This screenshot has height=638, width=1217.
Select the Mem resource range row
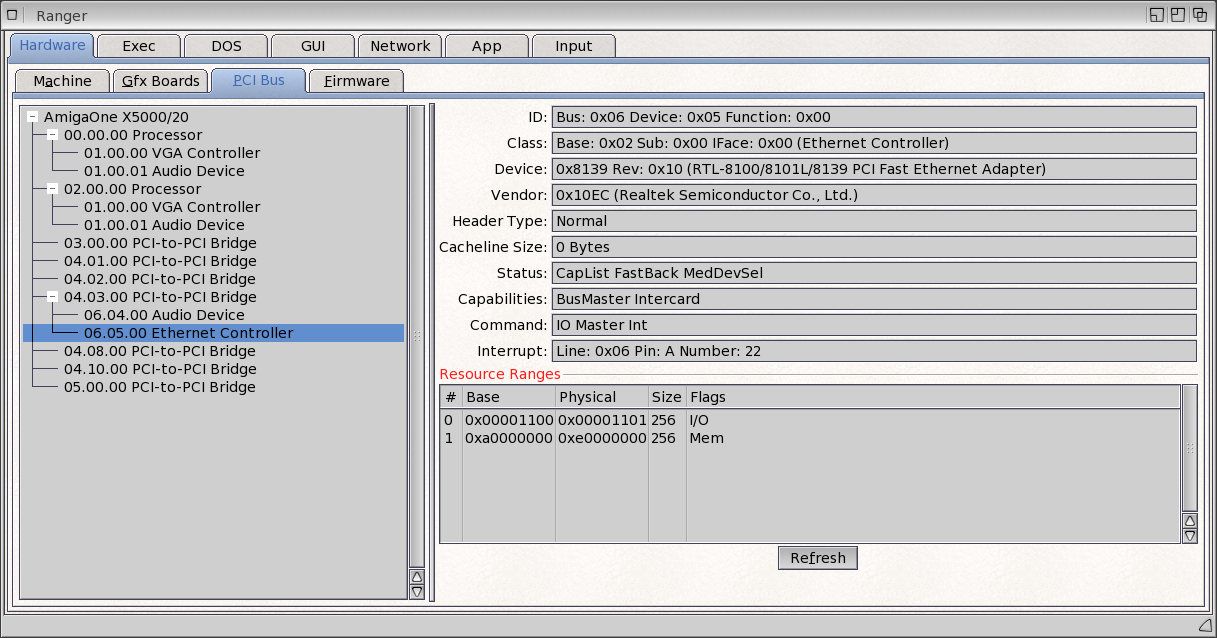(706, 438)
